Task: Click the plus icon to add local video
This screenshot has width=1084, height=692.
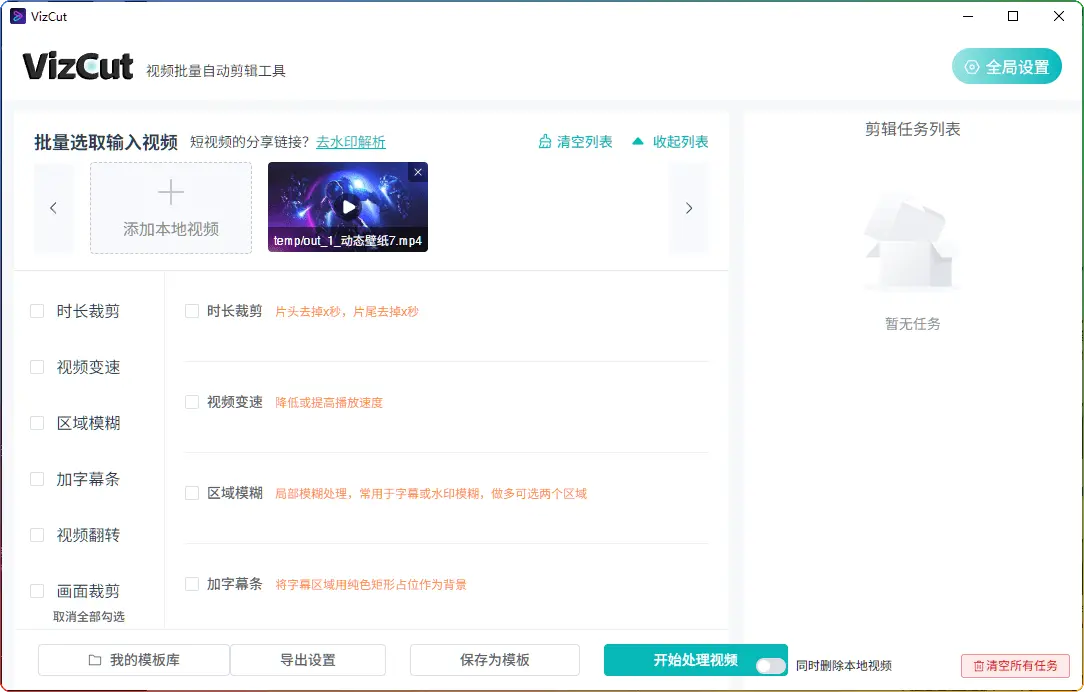Action: 171,193
